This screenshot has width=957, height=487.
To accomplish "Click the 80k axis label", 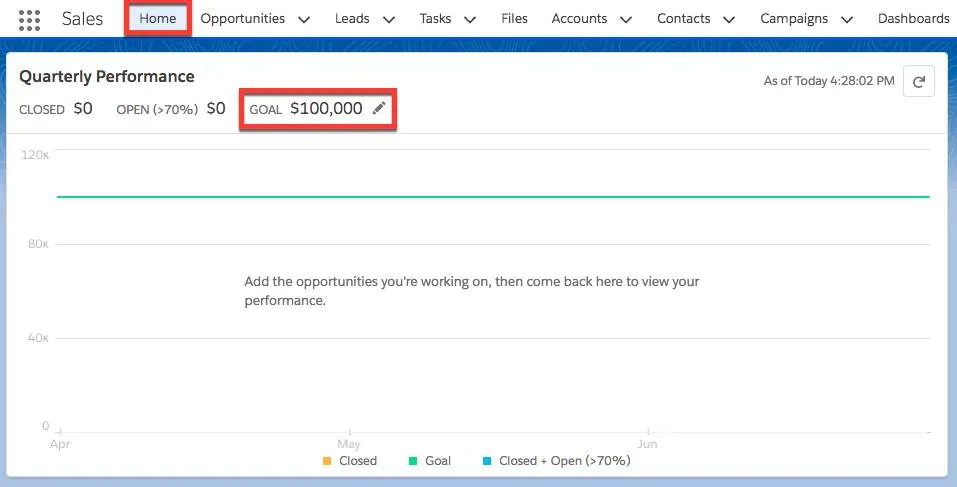I will (x=38, y=244).
